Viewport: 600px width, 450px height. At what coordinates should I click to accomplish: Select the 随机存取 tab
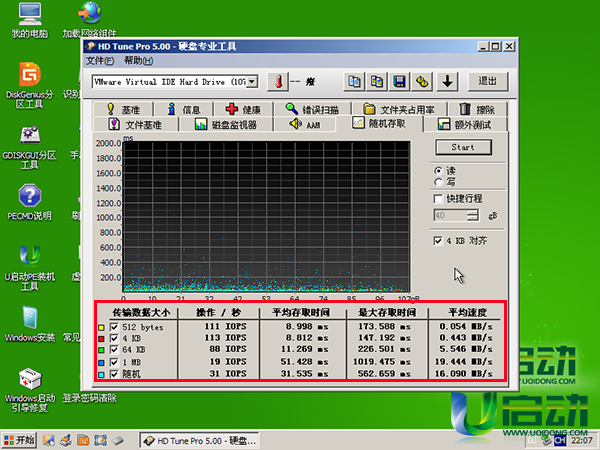click(x=379, y=123)
